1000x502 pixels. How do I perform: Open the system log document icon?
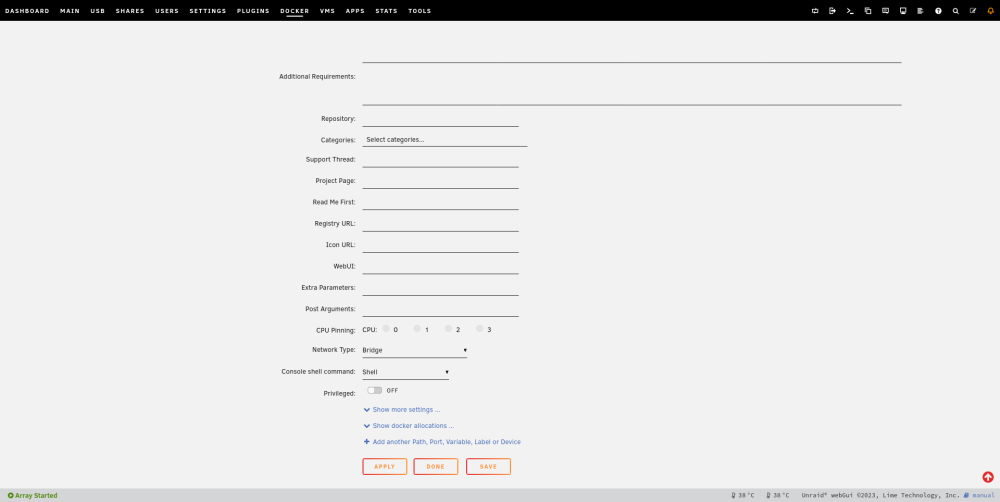click(920, 11)
